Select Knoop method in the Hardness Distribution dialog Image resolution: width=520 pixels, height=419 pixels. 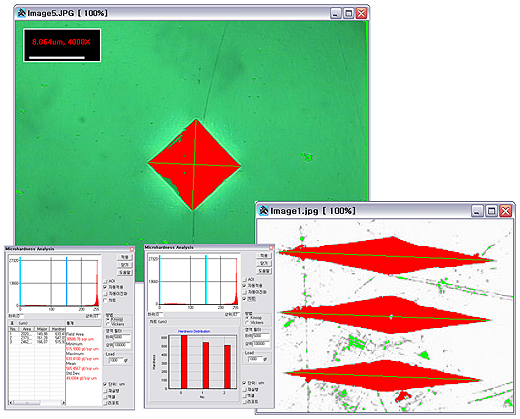coord(247,318)
